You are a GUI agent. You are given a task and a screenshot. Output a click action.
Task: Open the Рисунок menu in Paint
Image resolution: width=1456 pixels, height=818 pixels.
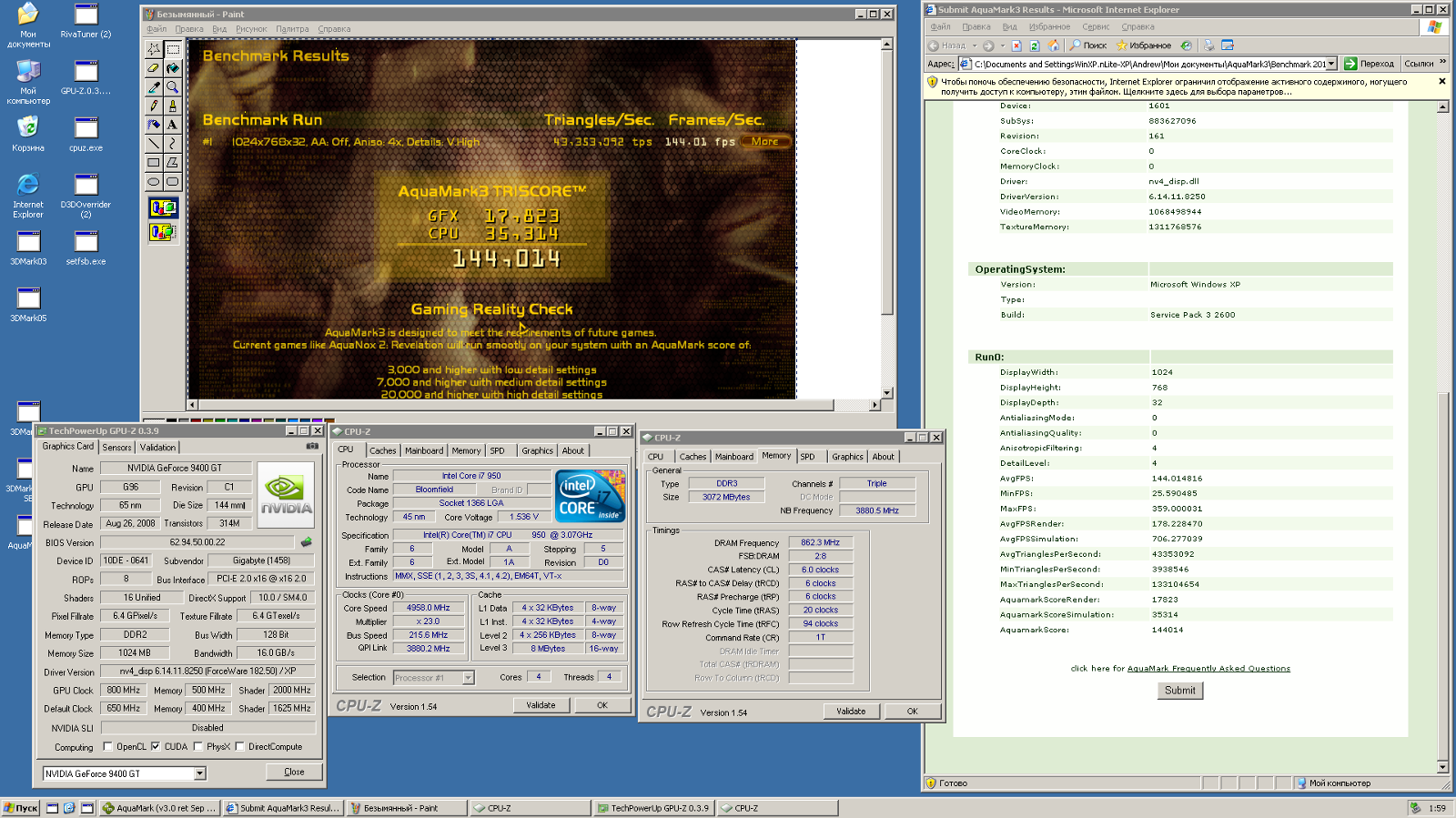(251, 29)
